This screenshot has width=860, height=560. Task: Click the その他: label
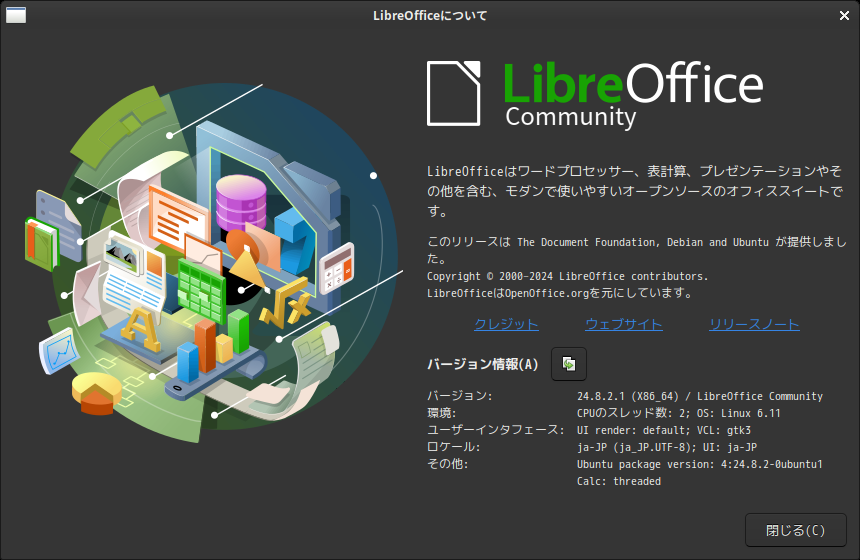pyautogui.click(x=448, y=464)
